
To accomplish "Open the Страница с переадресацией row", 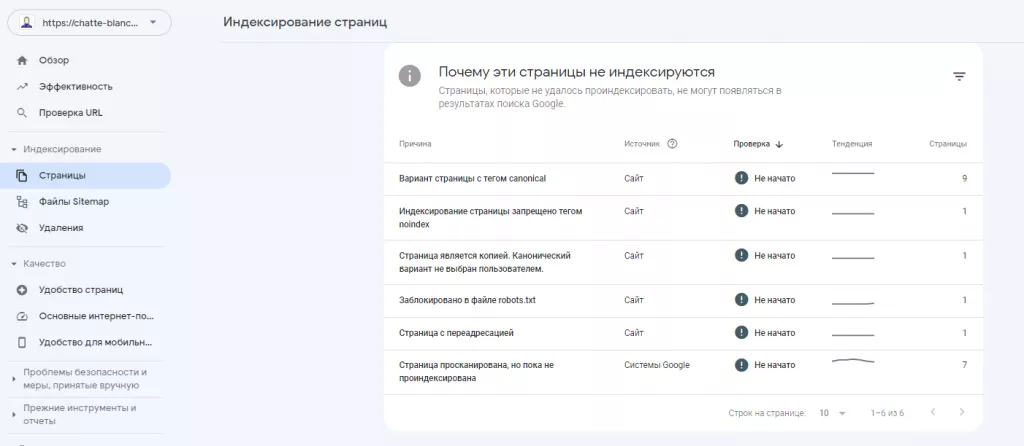I will tap(683, 333).
